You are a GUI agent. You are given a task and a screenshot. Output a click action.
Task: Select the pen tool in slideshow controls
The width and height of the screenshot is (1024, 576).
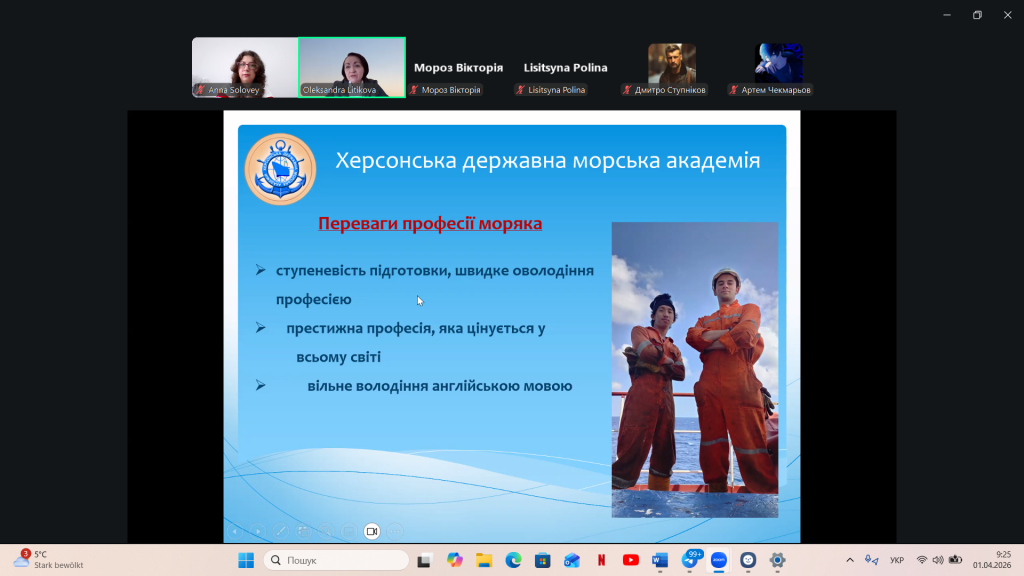pos(281,531)
